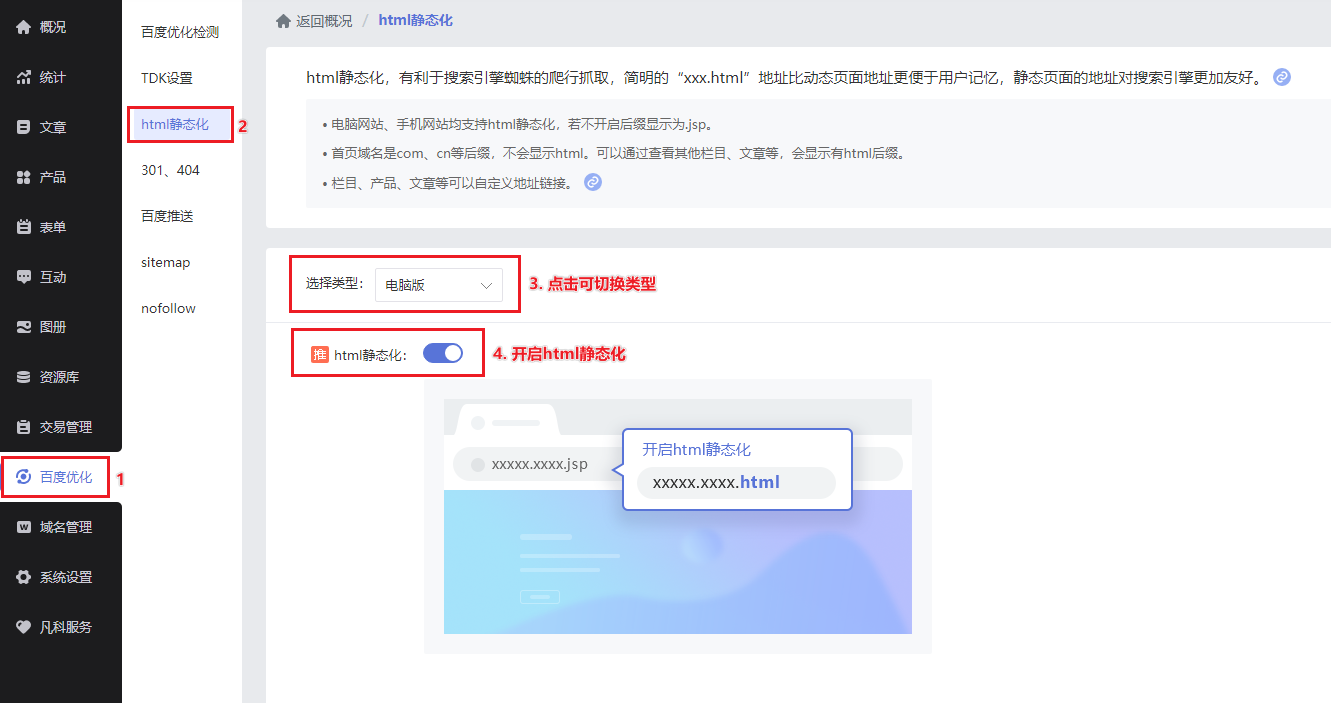Open 301、404 submenu item
Image resolution: width=1331 pixels, height=703 pixels.
(170, 170)
